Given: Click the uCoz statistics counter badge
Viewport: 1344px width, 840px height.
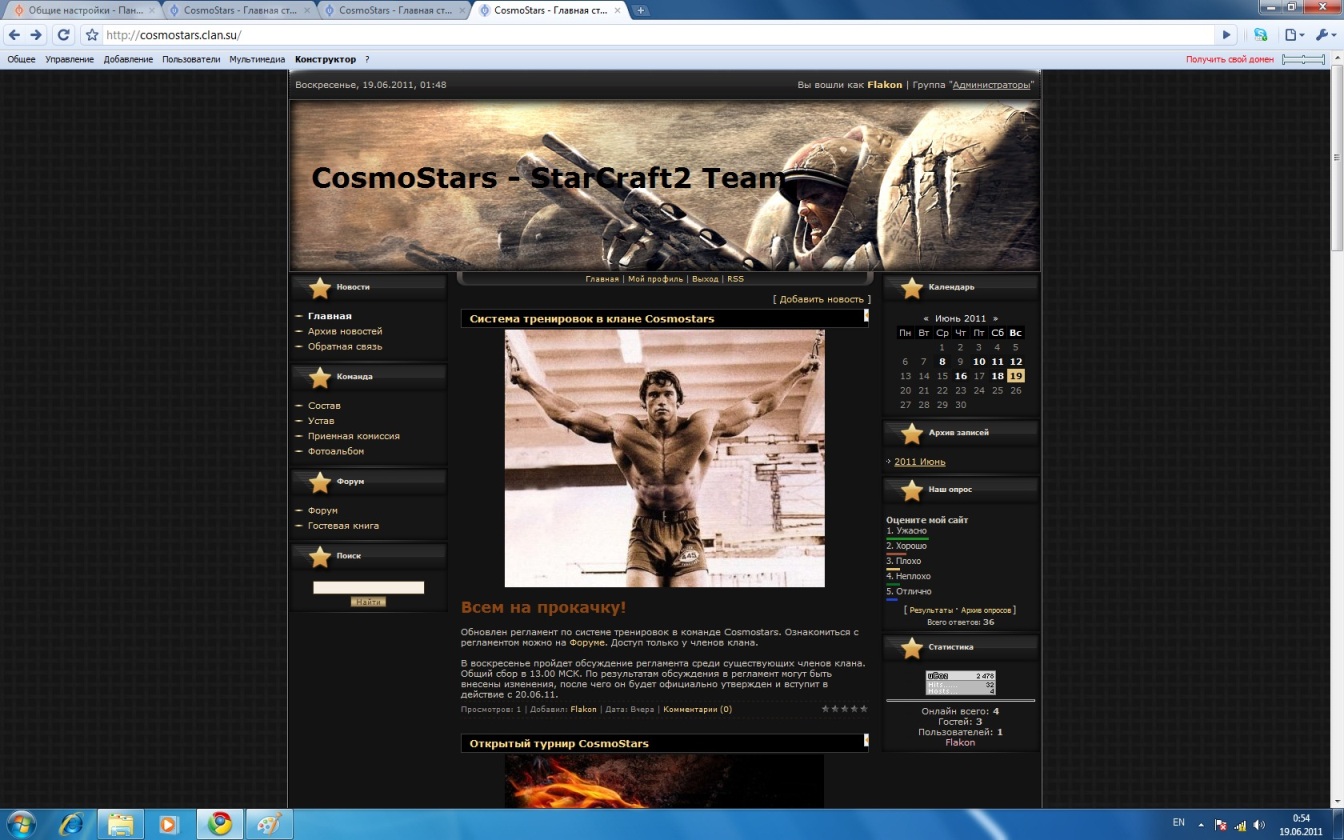Looking at the screenshot, I should (x=960, y=683).
